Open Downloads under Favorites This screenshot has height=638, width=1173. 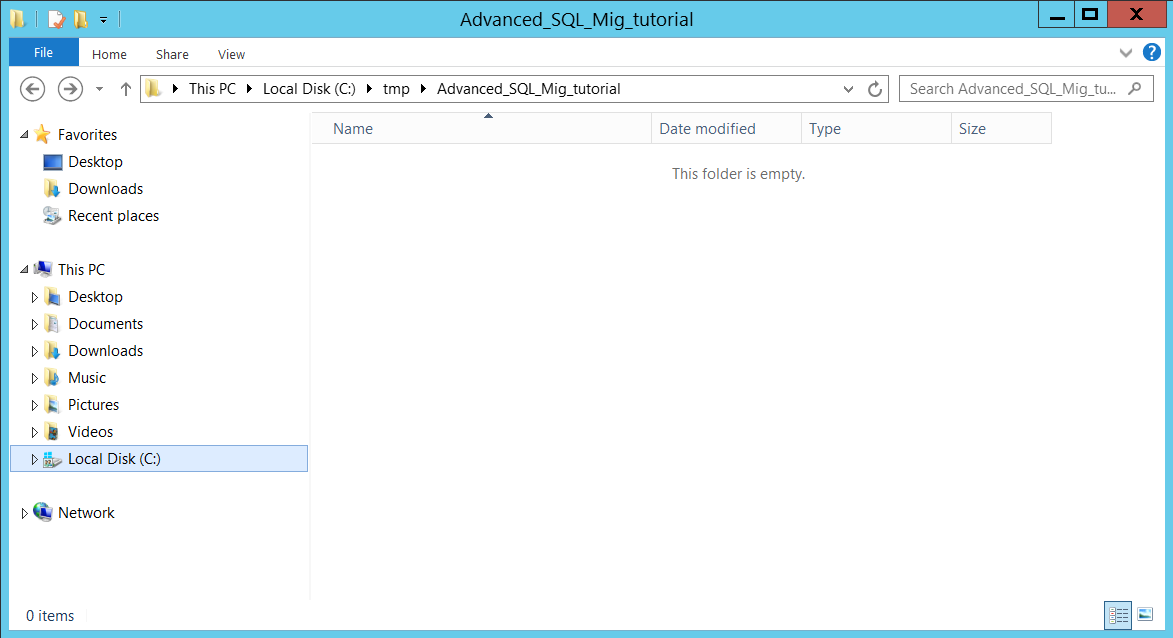click(x=105, y=188)
